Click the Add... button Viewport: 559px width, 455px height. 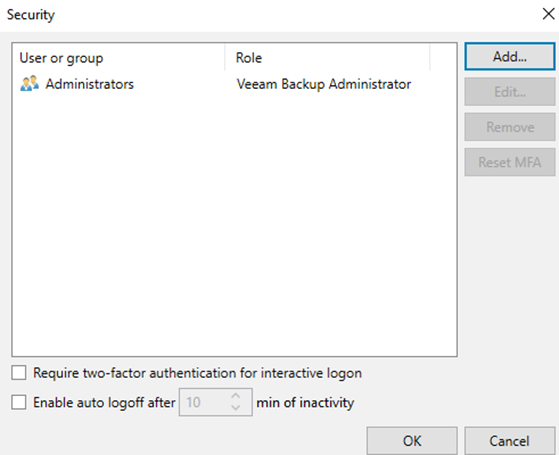(x=509, y=56)
